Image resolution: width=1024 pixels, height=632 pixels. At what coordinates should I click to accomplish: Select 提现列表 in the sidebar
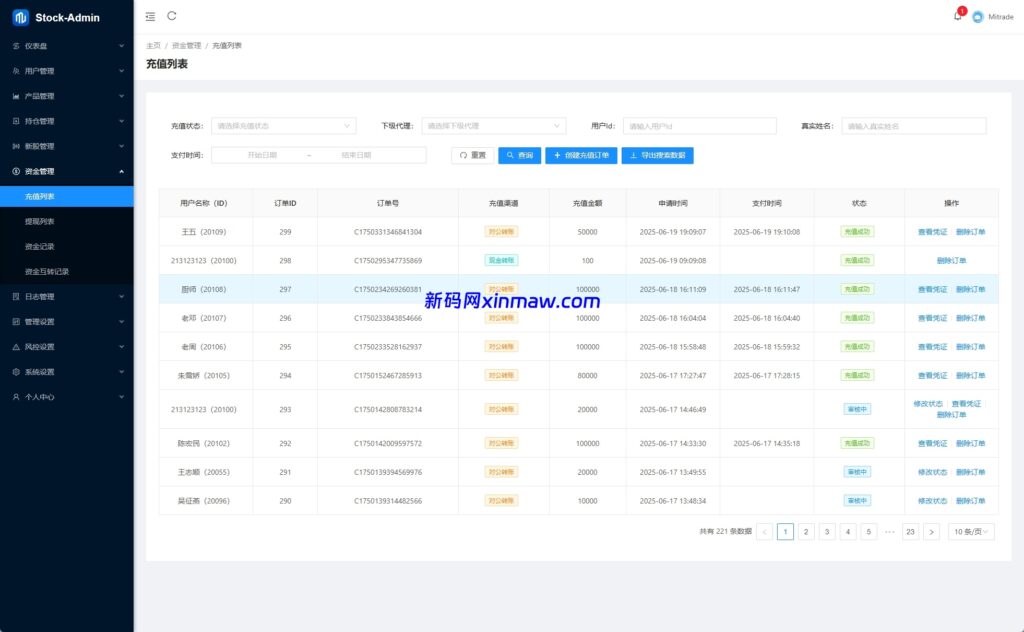pyautogui.click(x=40, y=222)
